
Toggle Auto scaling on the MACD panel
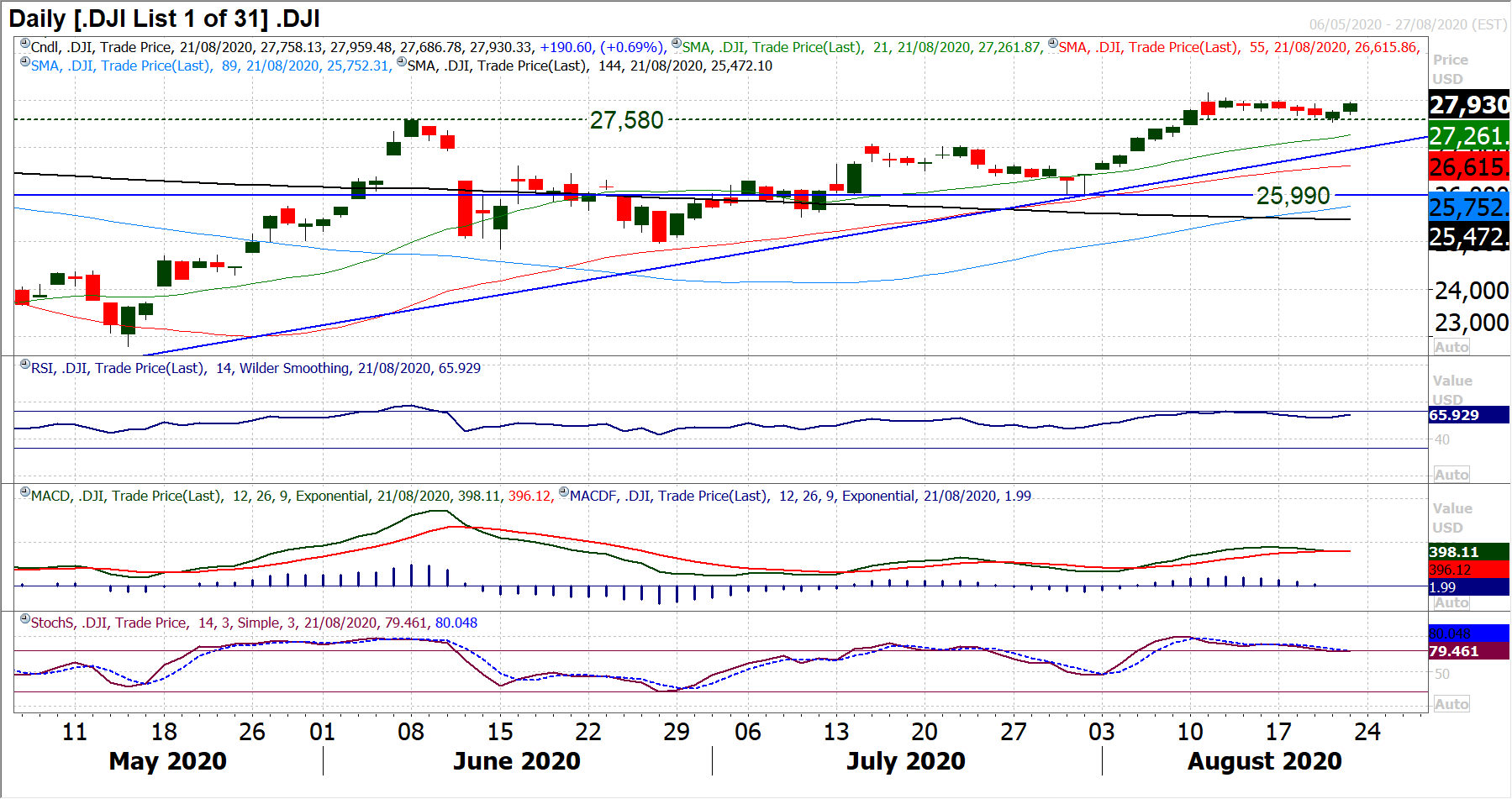[x=1451, y=602]
